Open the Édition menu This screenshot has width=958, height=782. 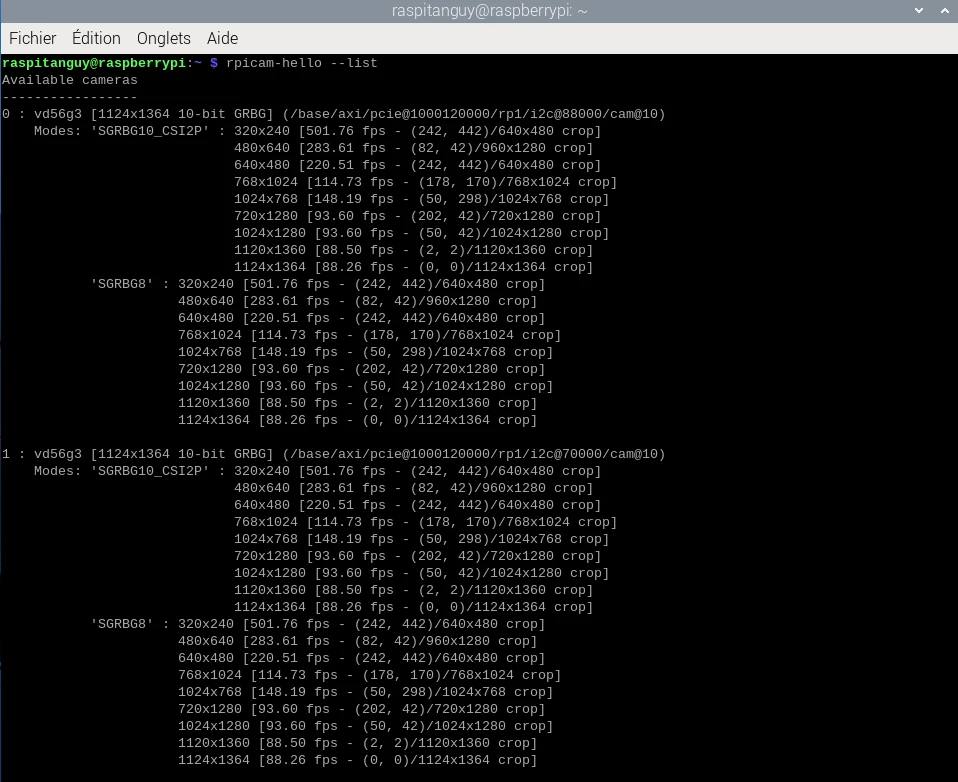tap(97, 38)
